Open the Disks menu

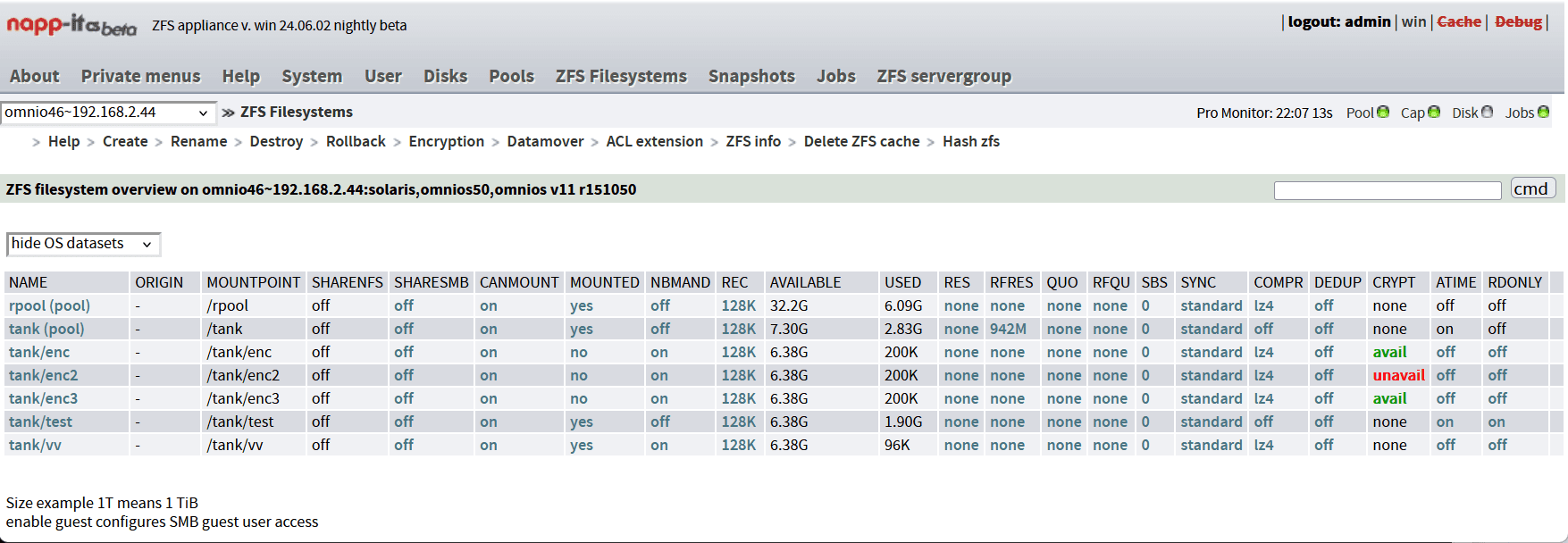pyautogui.click(x=445, y=76)
